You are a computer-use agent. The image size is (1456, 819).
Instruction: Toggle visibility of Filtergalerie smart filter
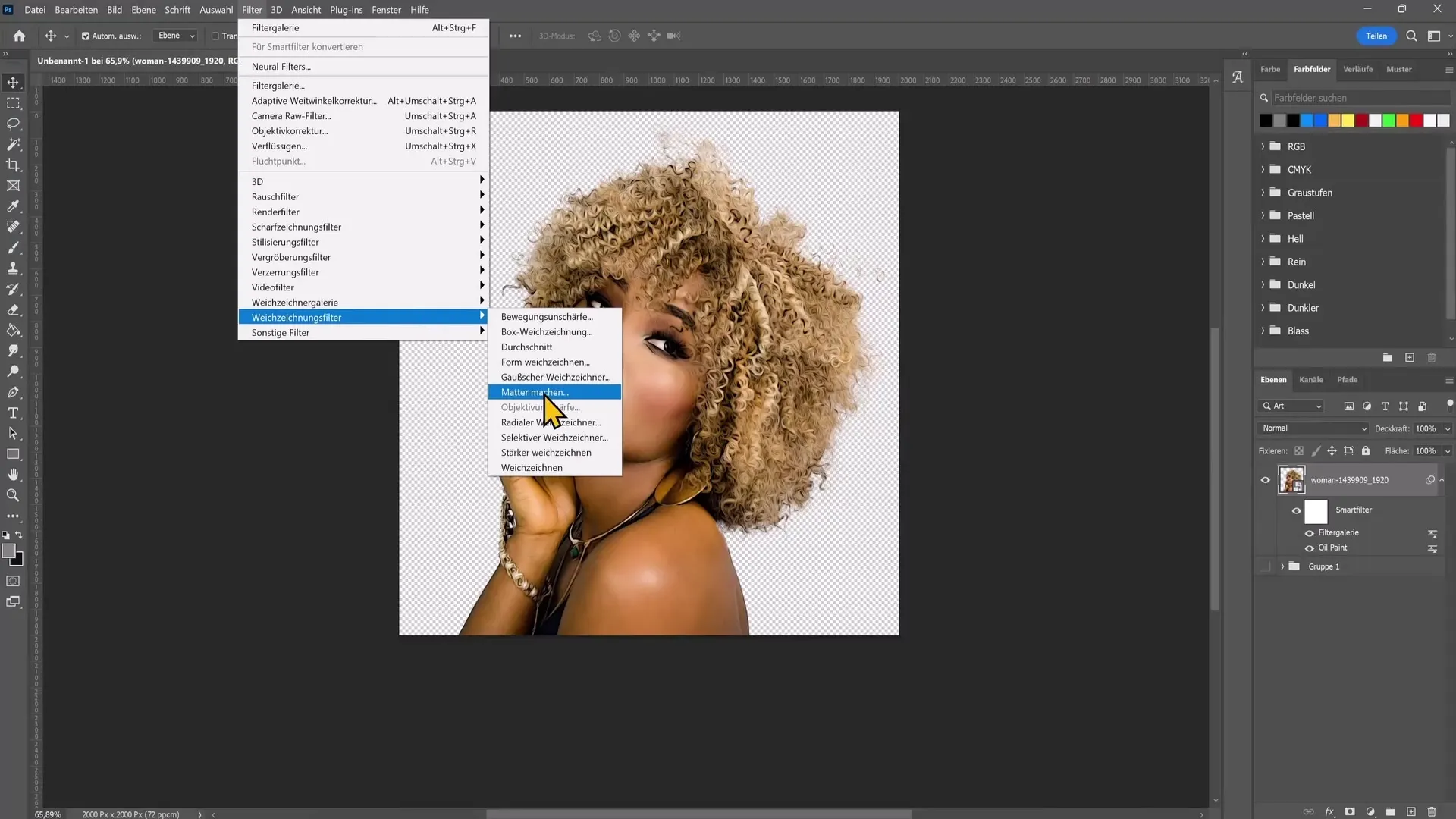(x=1309, y=533)
